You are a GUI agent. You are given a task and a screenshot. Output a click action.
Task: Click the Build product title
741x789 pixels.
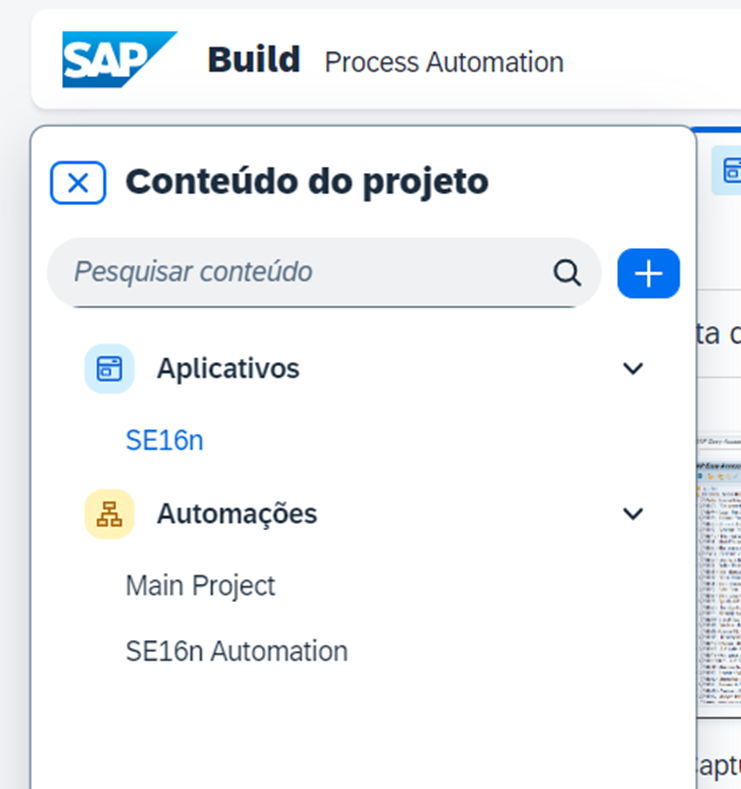coord(254,59)
